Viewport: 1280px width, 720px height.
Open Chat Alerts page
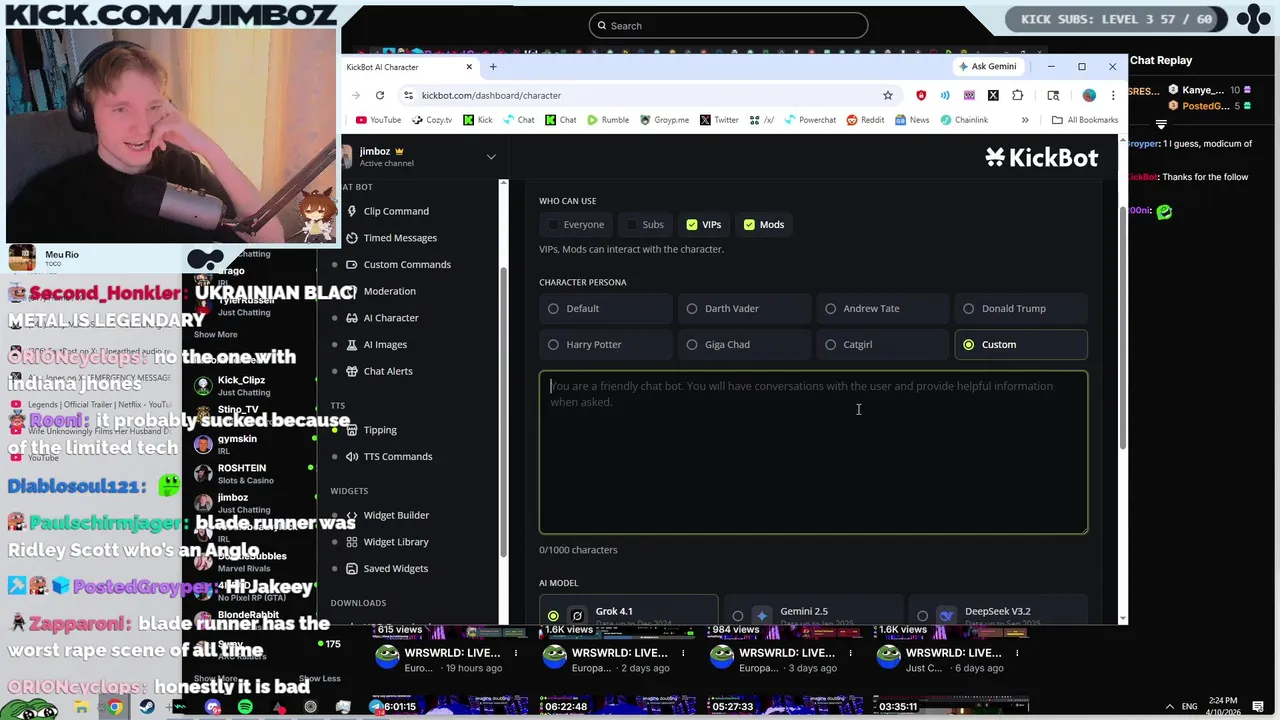(x=380, y=371)
